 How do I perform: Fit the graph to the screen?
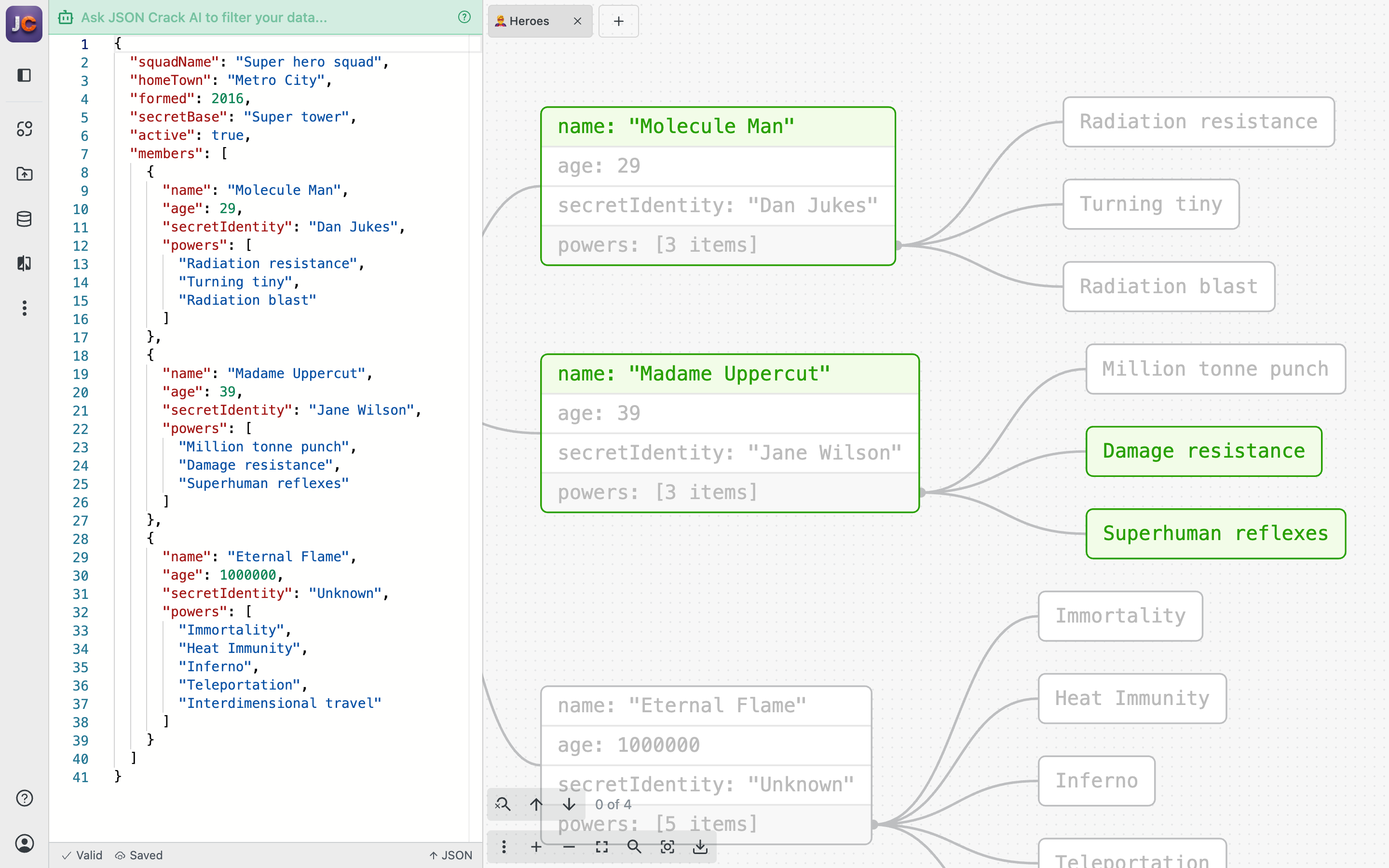point(601,846)
